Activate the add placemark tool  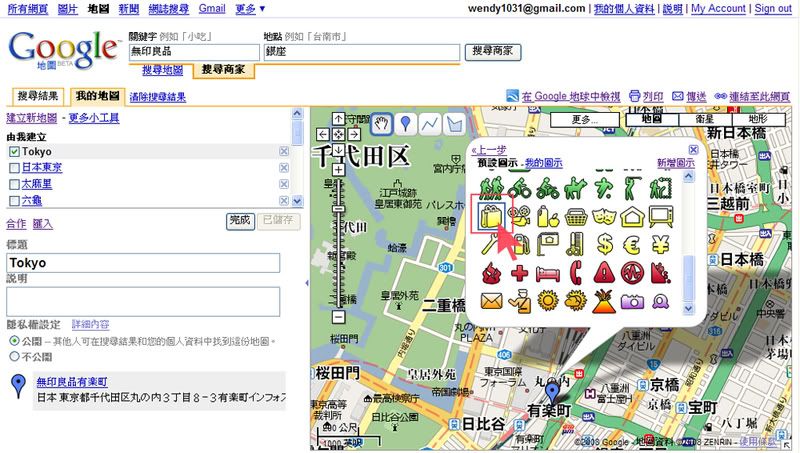point(405,124)
